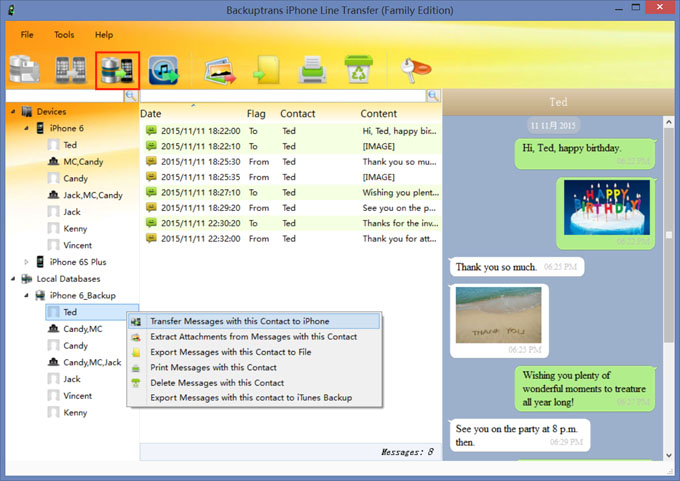Open the Happy Birthday cake image in chat
The height and width of the screenshot is (481, 680).
tap(607, 207)
